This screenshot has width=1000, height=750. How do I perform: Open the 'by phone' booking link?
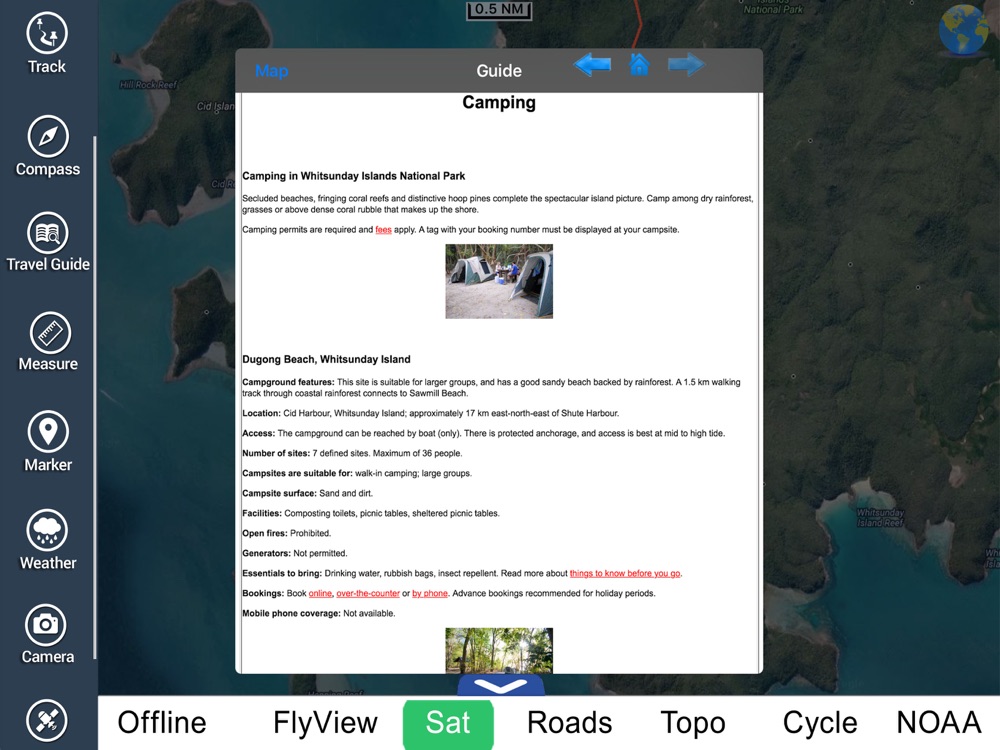pyautogui.click(x=430, y=593)
